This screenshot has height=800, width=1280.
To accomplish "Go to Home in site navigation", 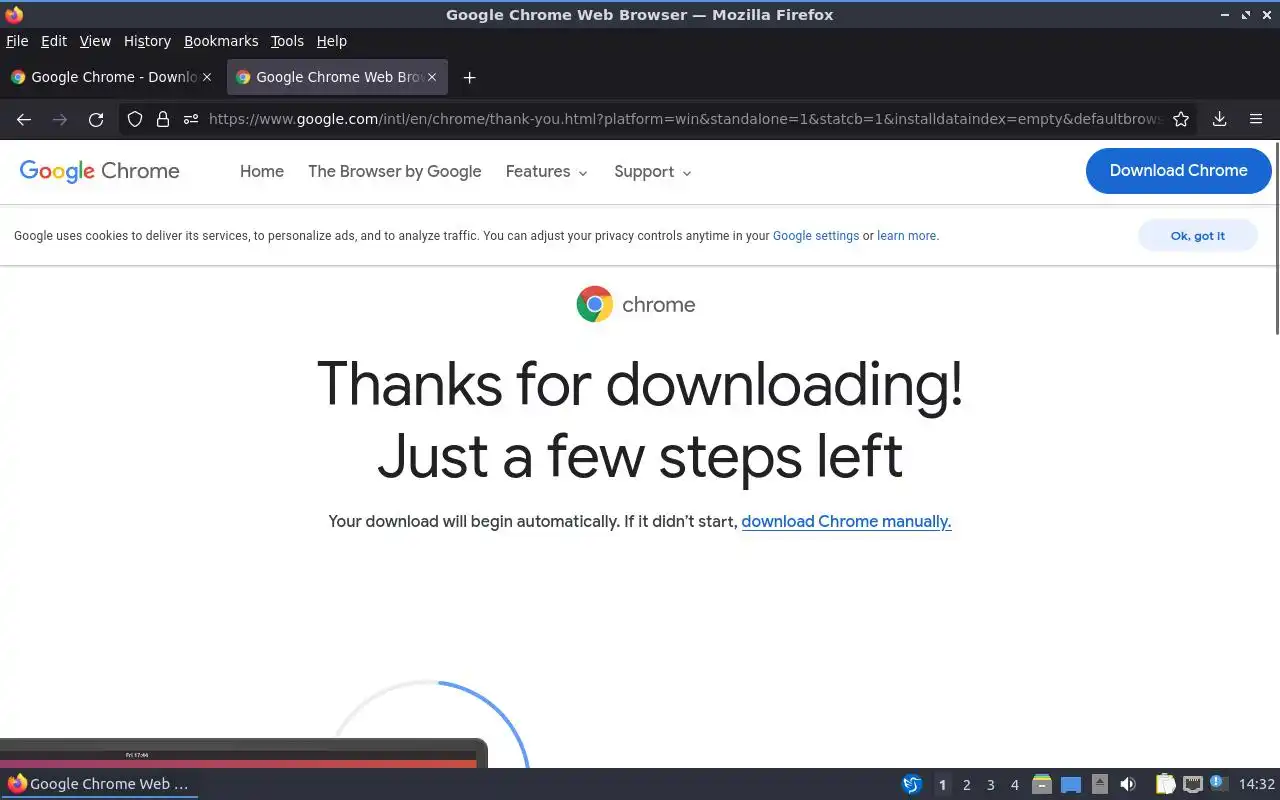I will [262, 172].
